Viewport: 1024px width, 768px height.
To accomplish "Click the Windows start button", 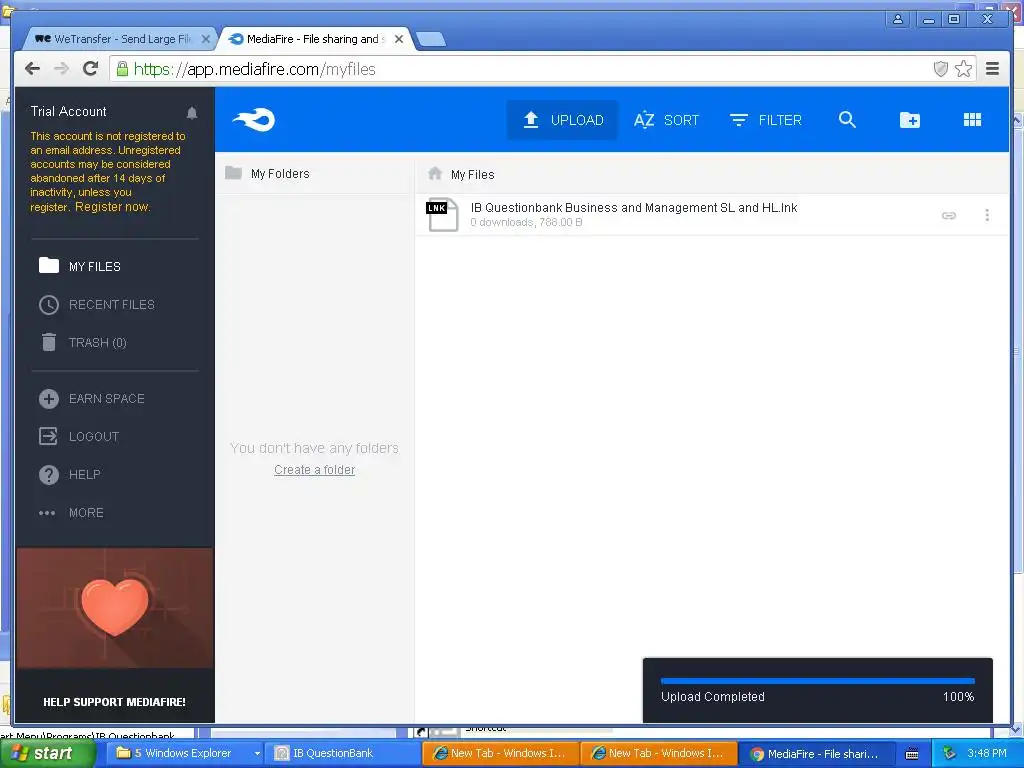I will coord(47,754).
